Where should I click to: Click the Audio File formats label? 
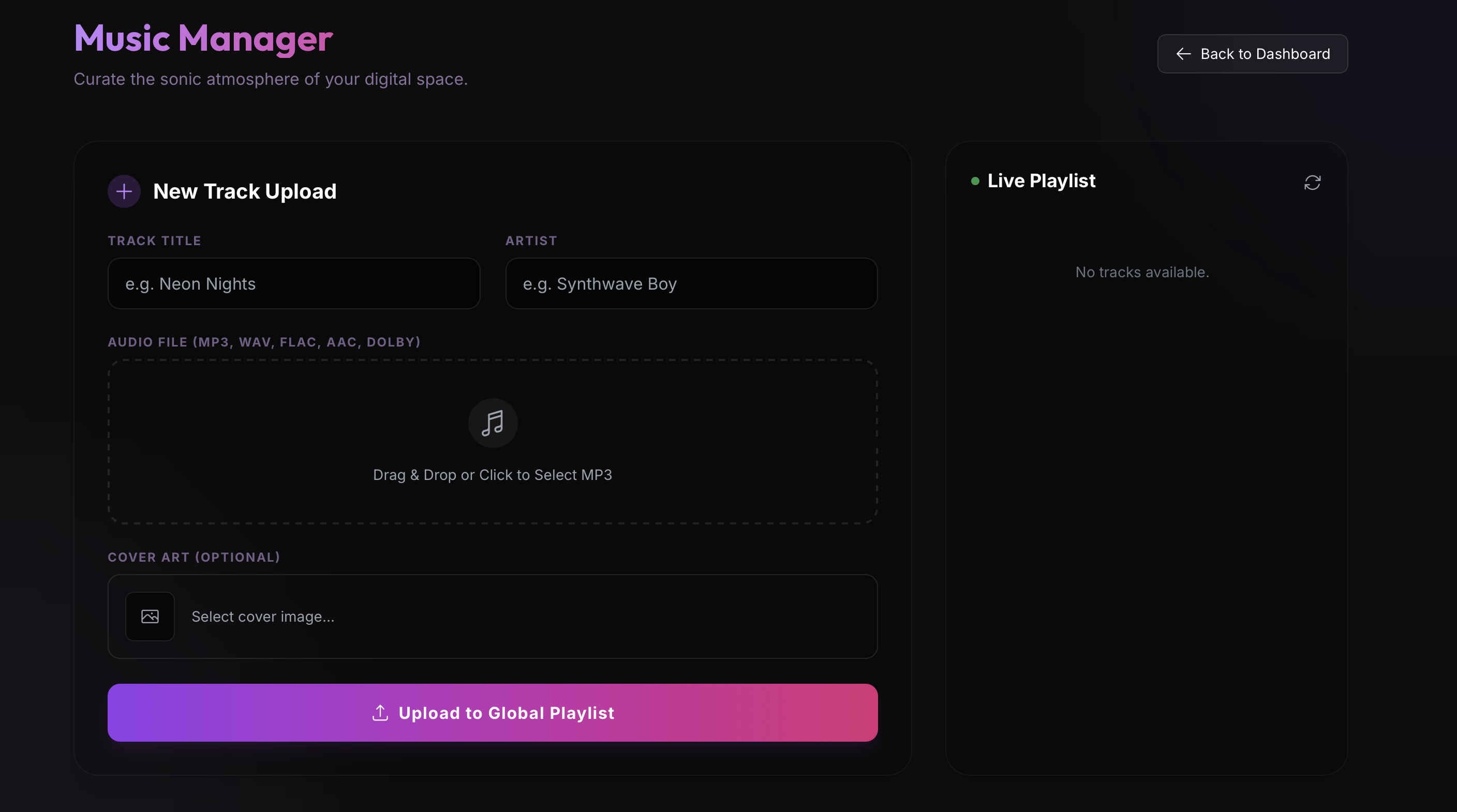(x=264, y=342)
